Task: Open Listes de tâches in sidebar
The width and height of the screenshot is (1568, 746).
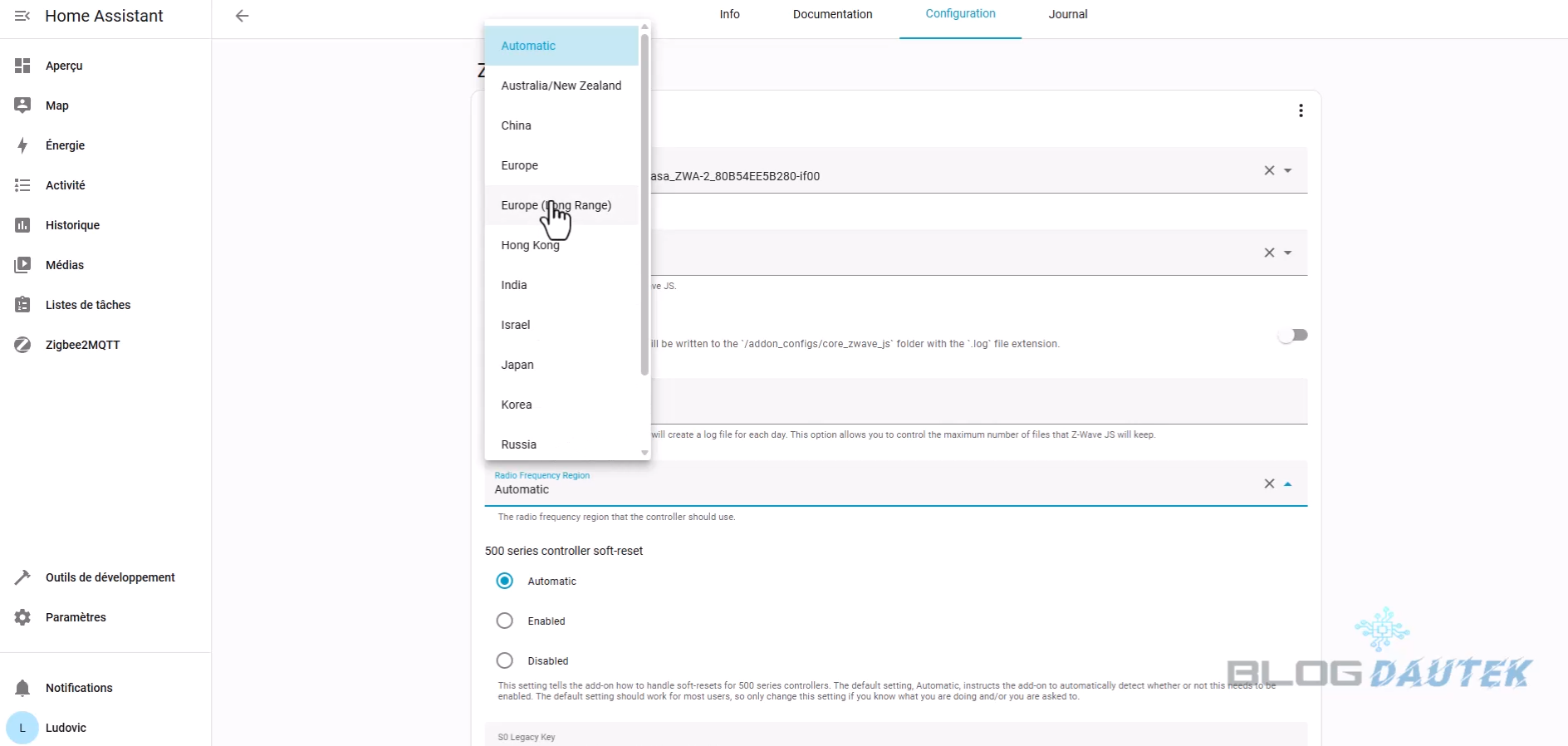Action: coord(88,305)
